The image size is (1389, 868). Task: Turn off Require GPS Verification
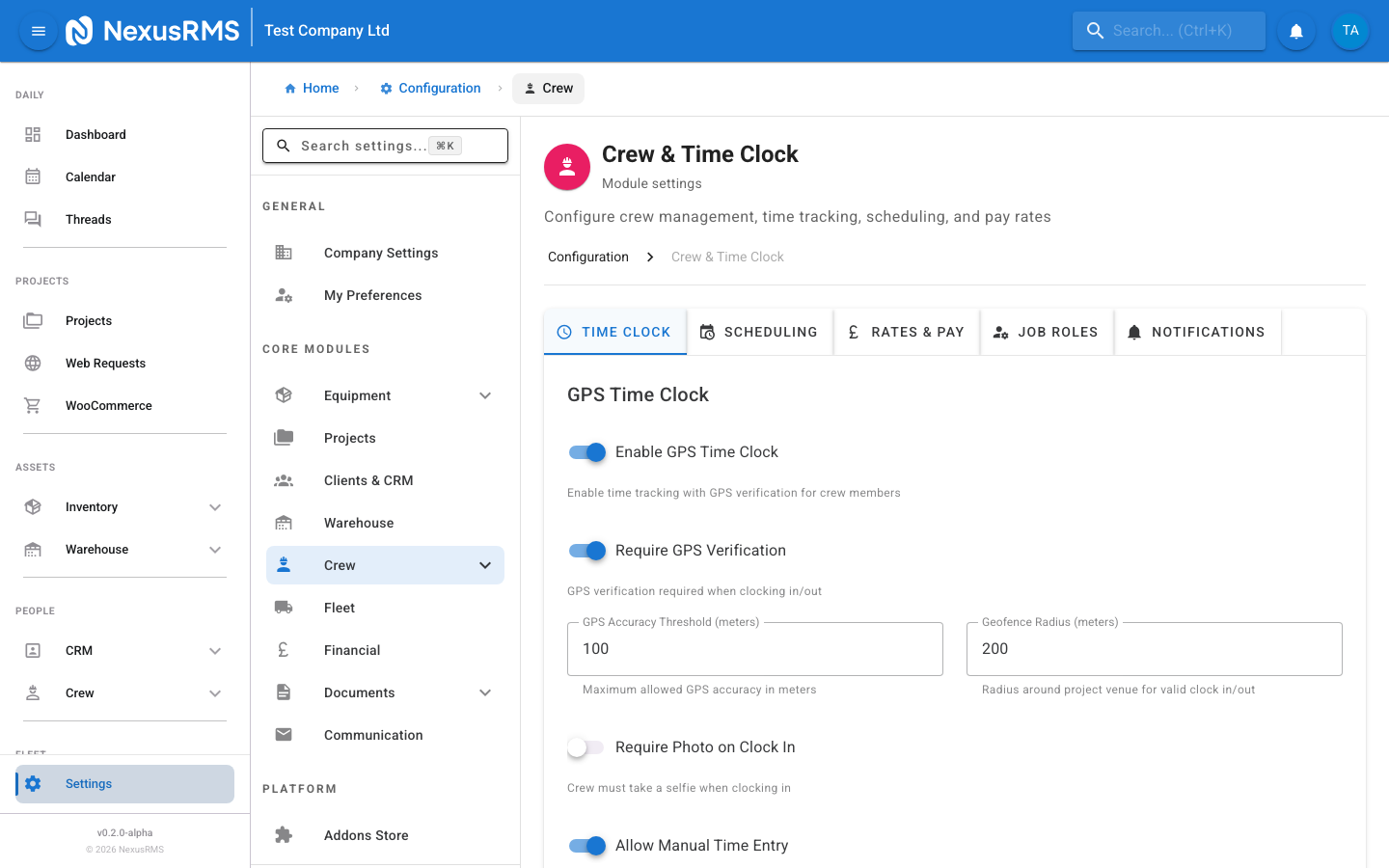[x=586, y=550]
